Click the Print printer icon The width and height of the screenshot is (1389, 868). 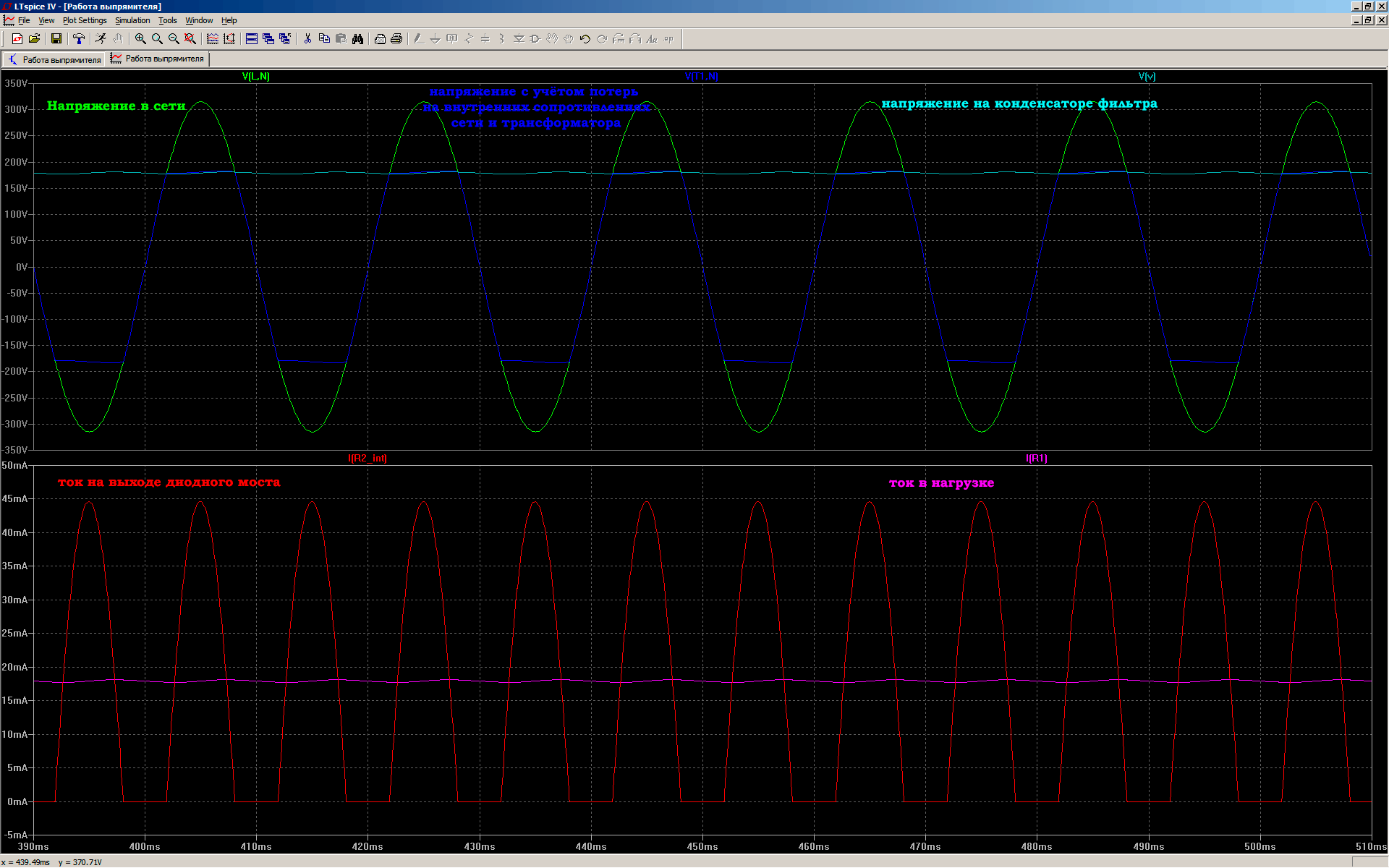point(396,39)
